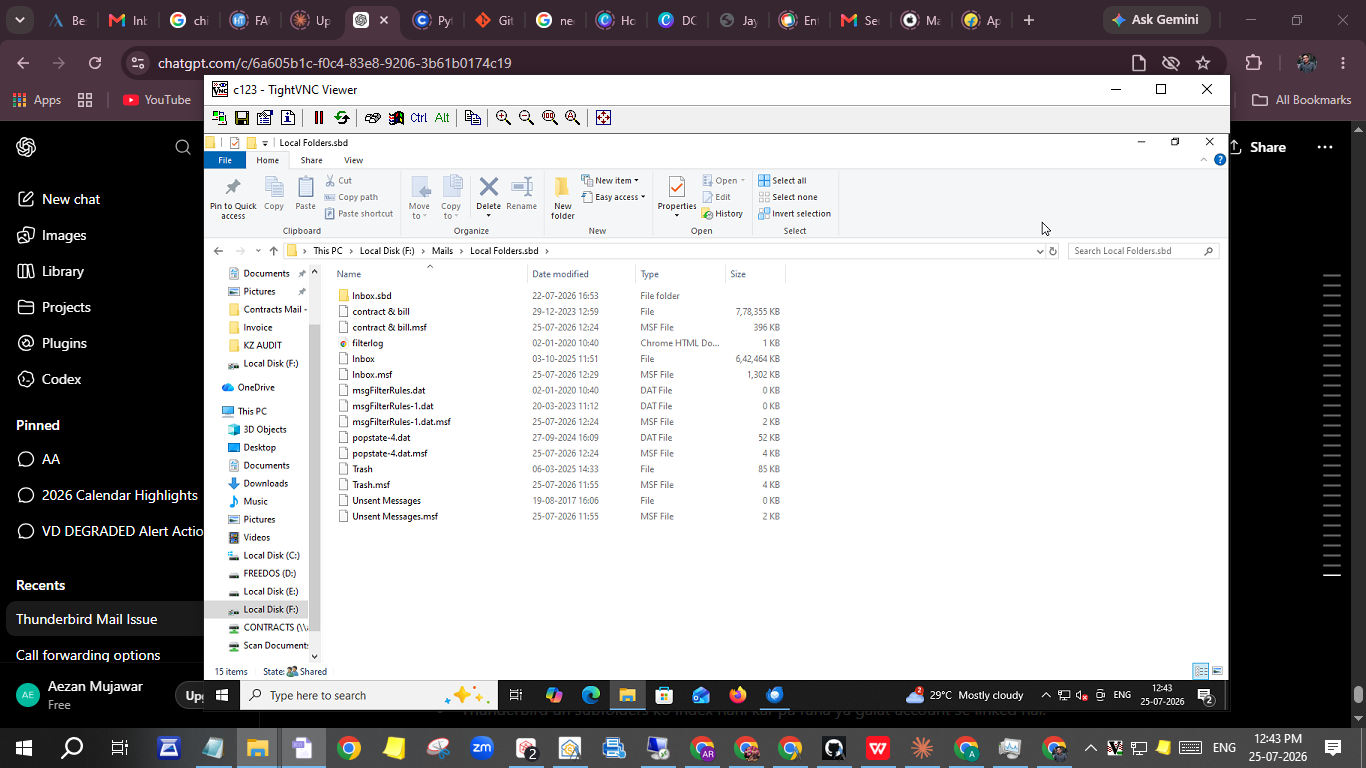Open the Delete dropdown arrow
Screen dimensions: 1366x768
[x=488, y=215]
